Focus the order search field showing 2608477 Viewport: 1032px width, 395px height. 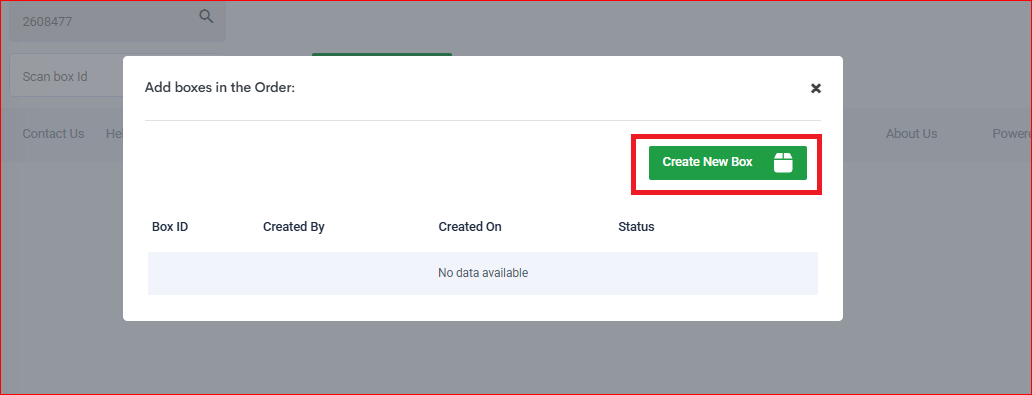(x=117, y=21)
